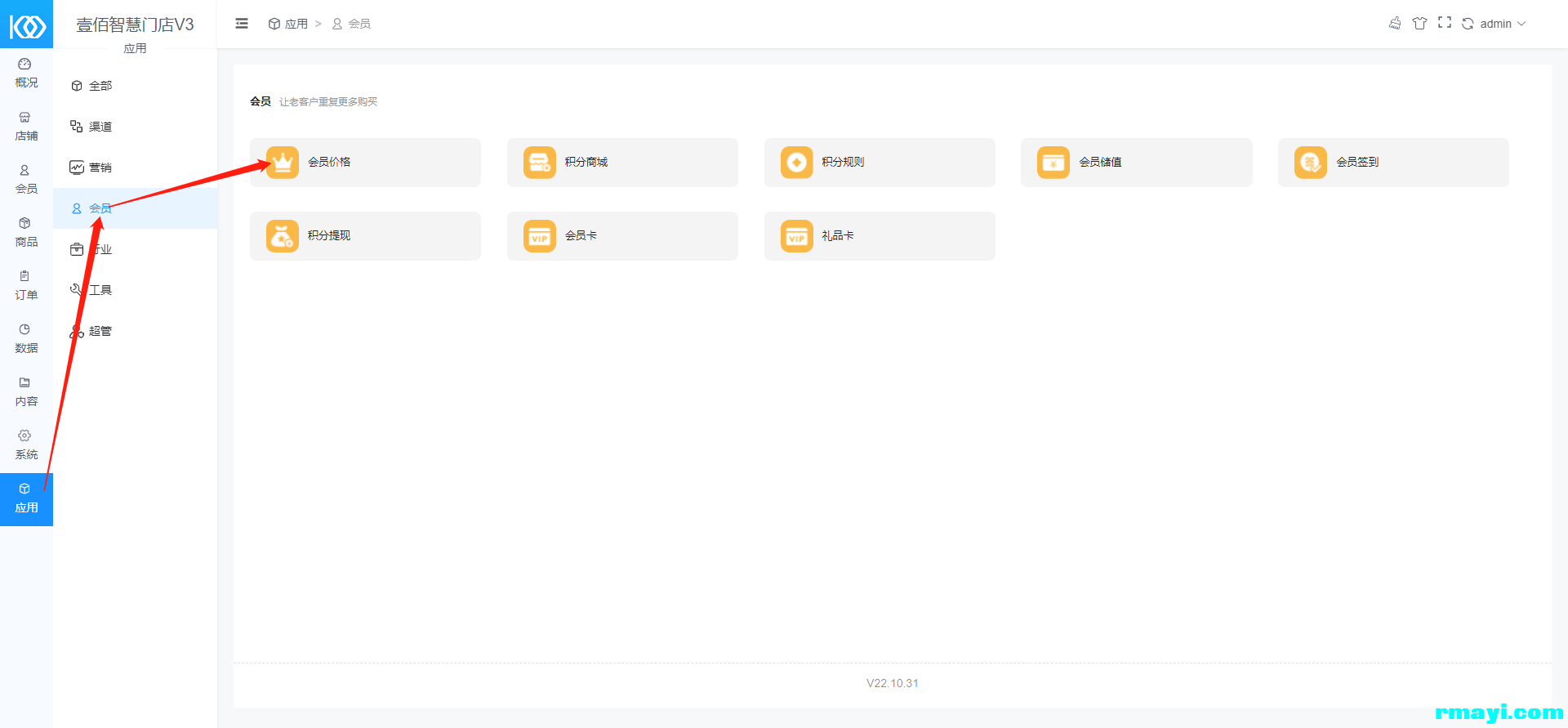Open the 积分提现 money bag icon
Image resolution: width=1568 pixels, height=728 pixels.
pos(283,236)
